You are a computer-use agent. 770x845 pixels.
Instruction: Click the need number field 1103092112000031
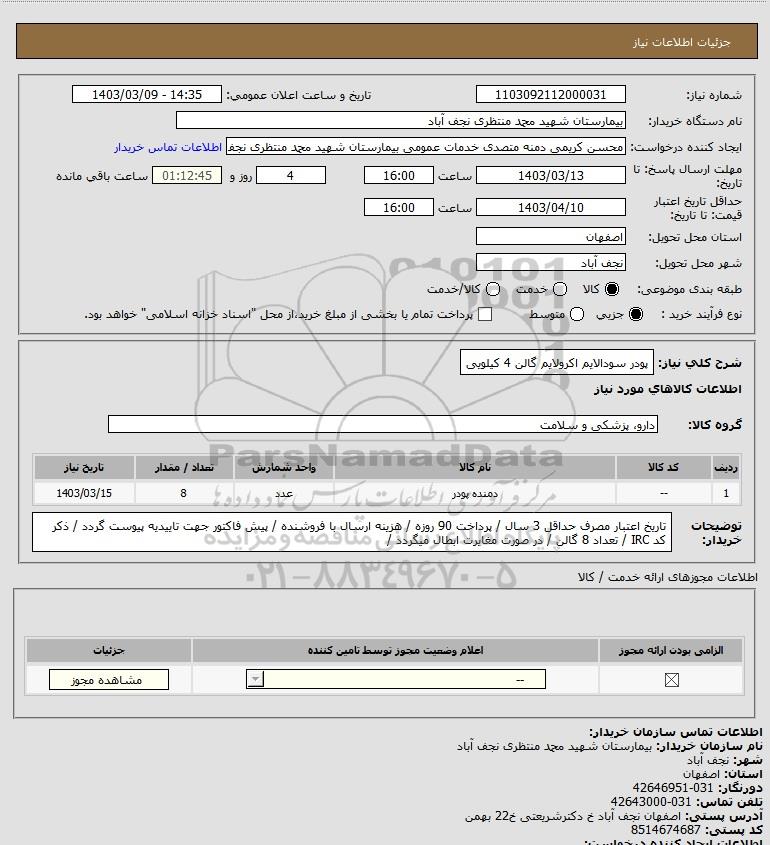click(551, 94)
